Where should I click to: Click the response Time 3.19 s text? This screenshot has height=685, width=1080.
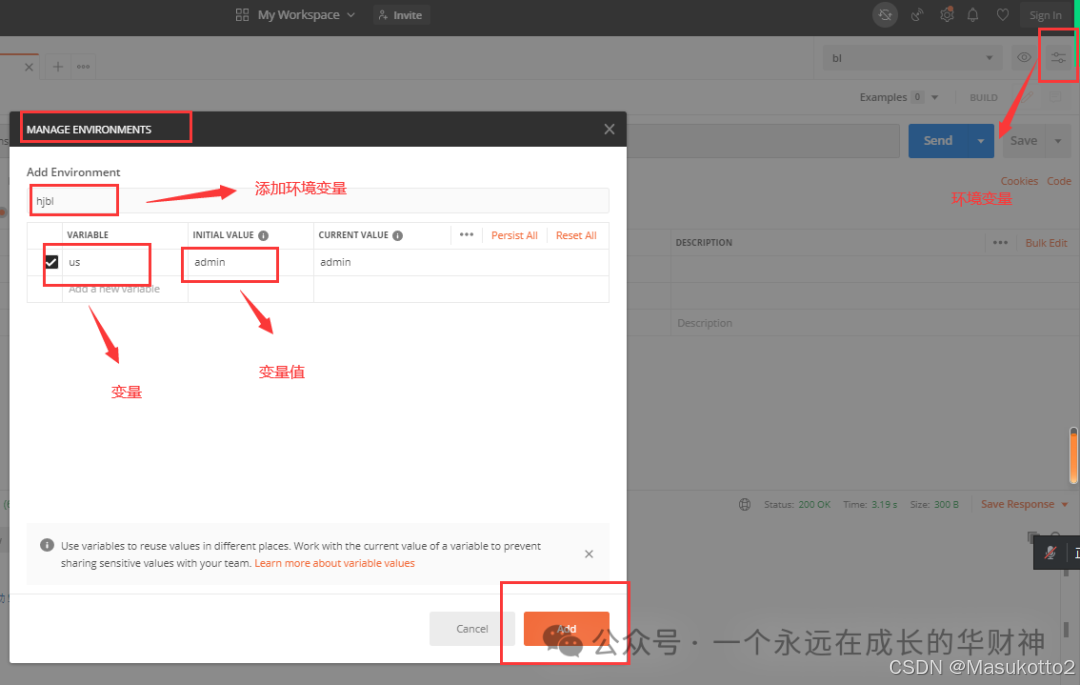tap(870, 505)
